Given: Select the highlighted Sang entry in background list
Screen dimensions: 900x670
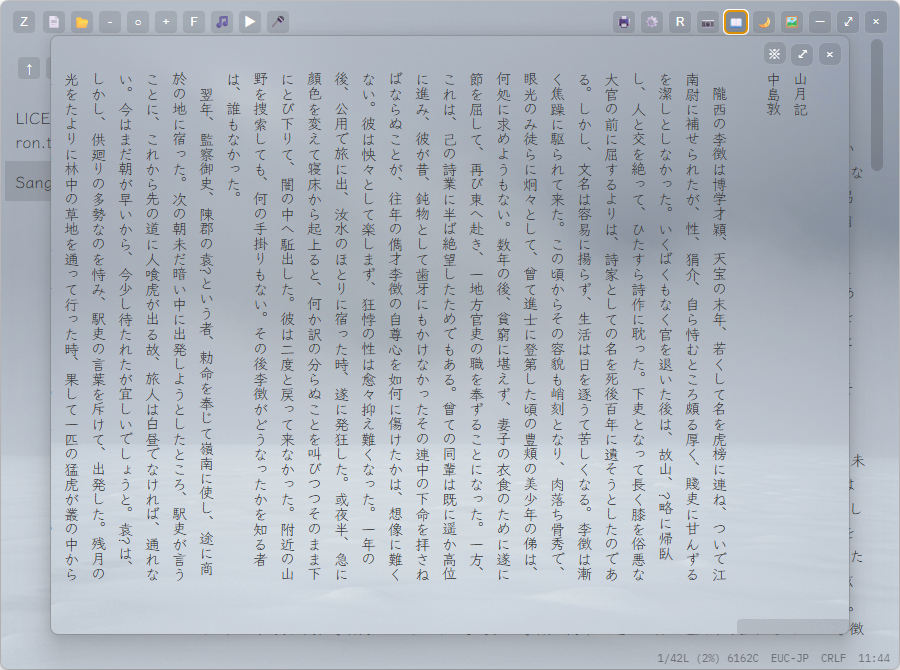Looking at the screenshot, I should pyautogui.click(x=28, y=183).
